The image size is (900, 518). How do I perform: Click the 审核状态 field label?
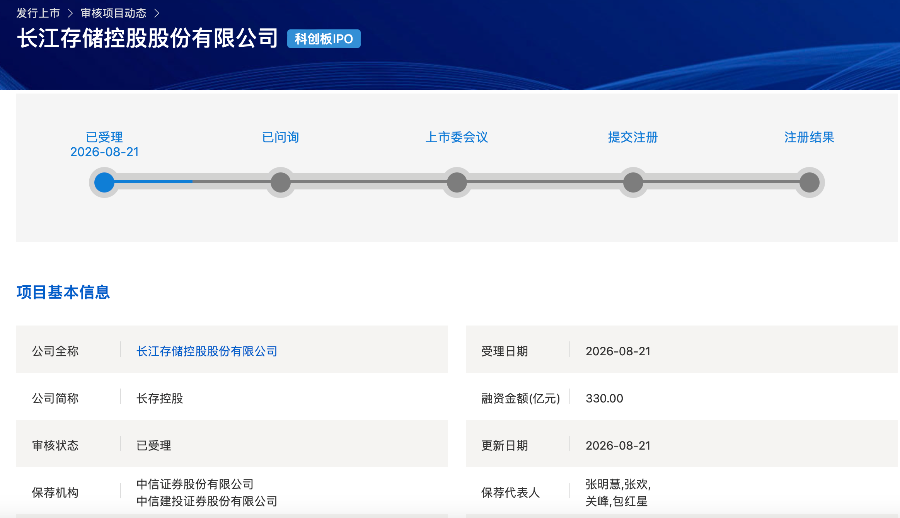coord(55,445)
